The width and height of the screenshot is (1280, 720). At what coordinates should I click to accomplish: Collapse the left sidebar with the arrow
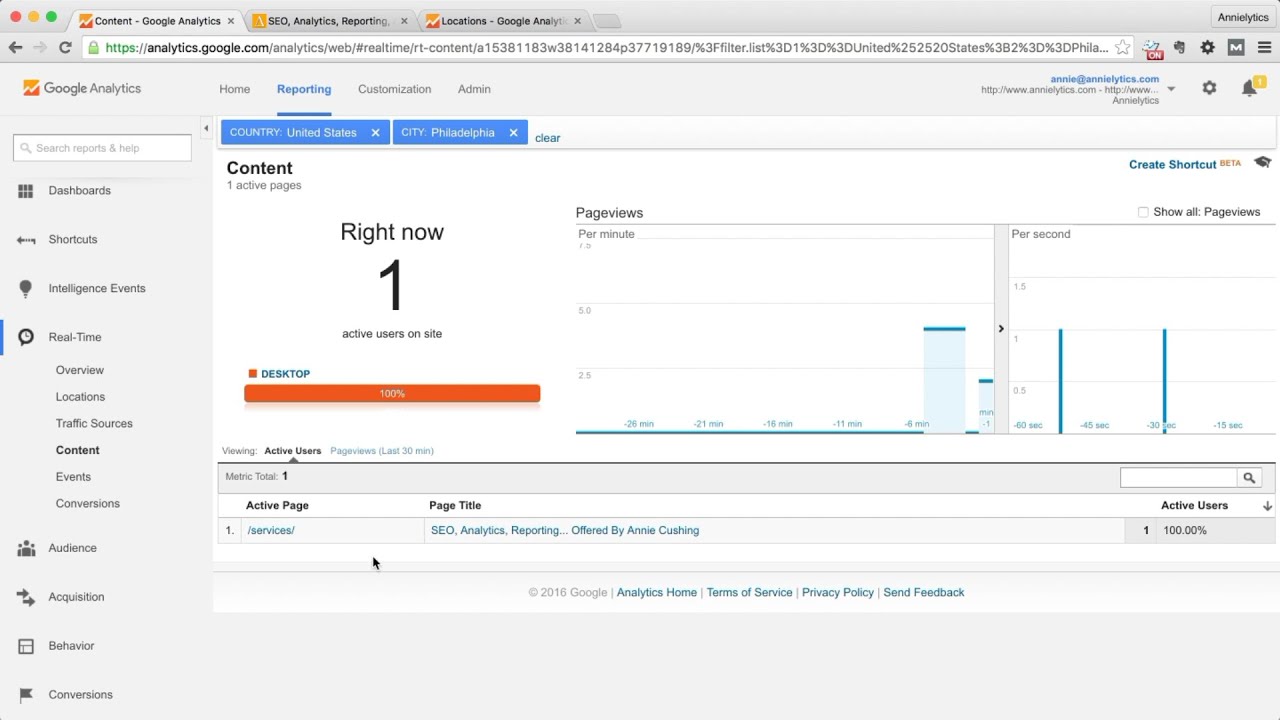tap(206, 128)
